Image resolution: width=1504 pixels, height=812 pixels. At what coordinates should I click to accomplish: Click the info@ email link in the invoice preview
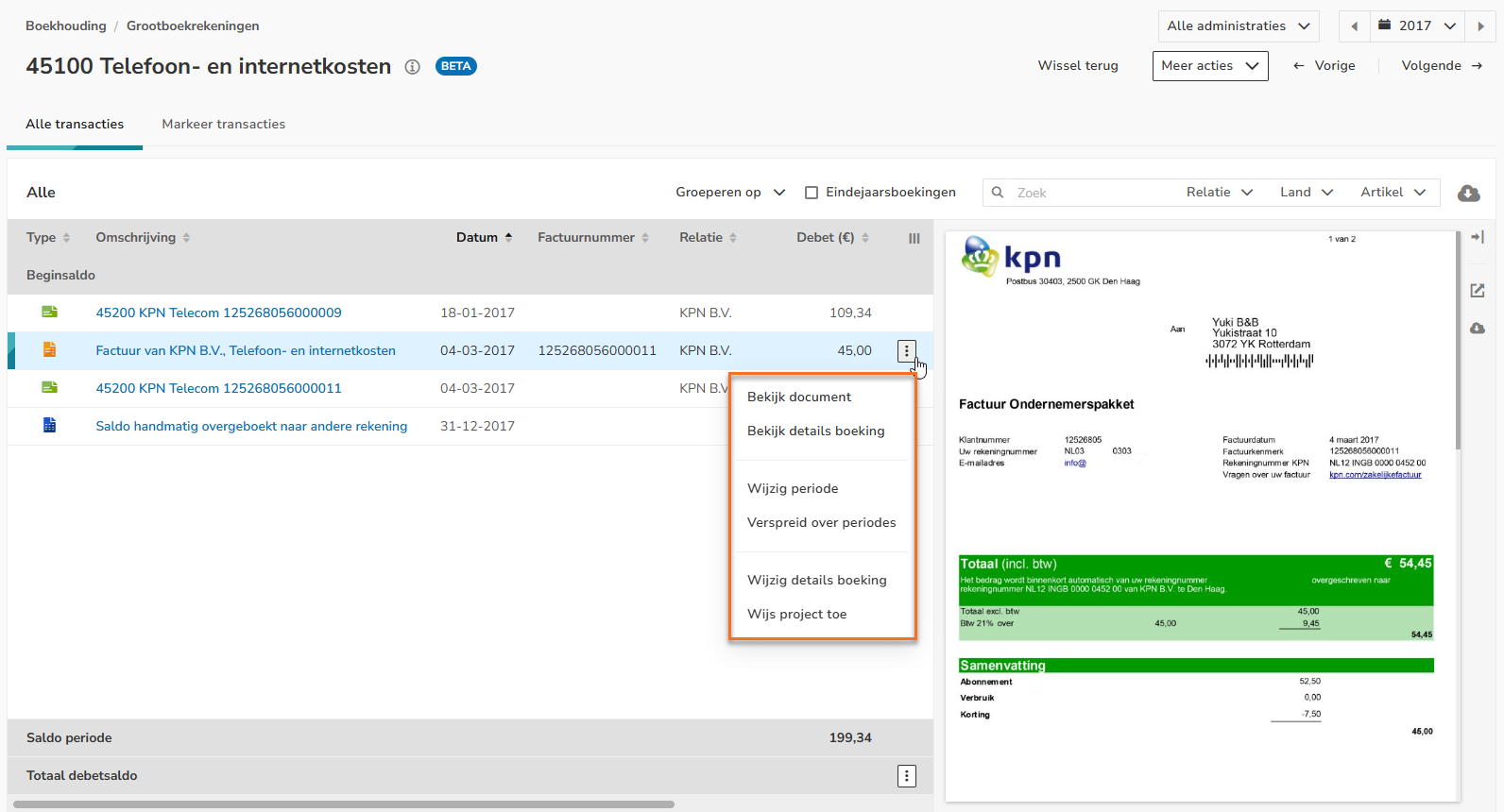[1075, 464]
